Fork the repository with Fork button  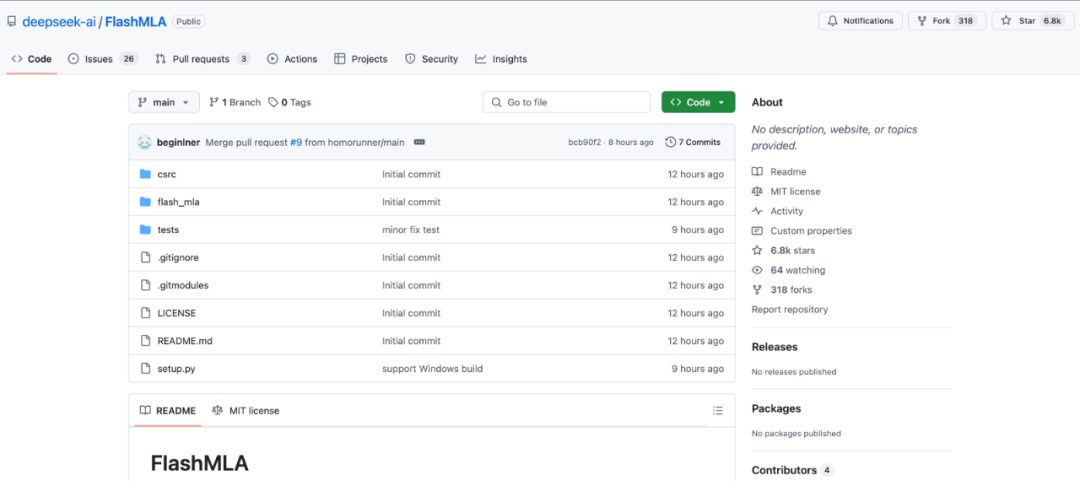[946, 21]
